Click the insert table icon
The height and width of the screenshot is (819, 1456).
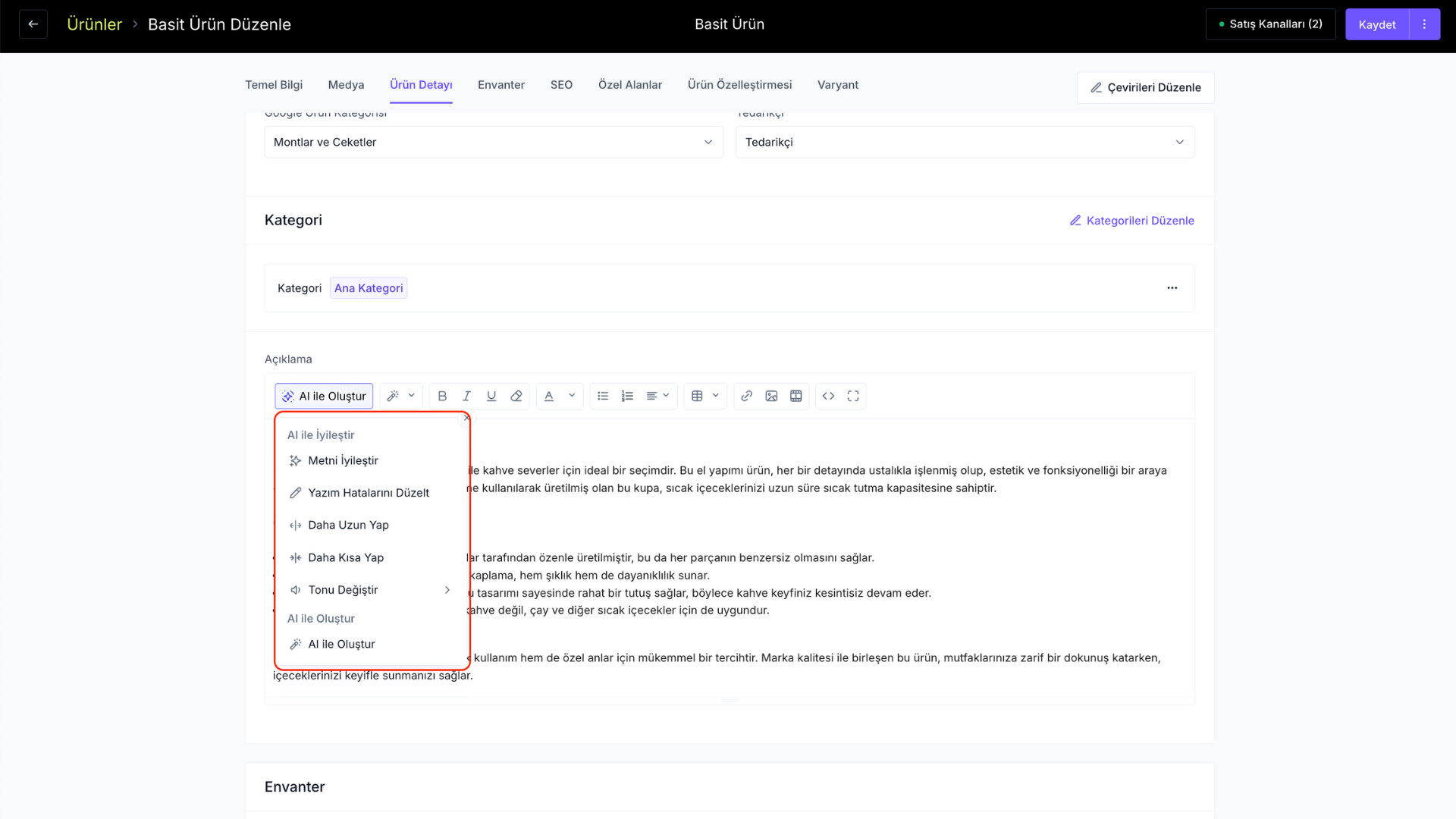click(697, 396)
